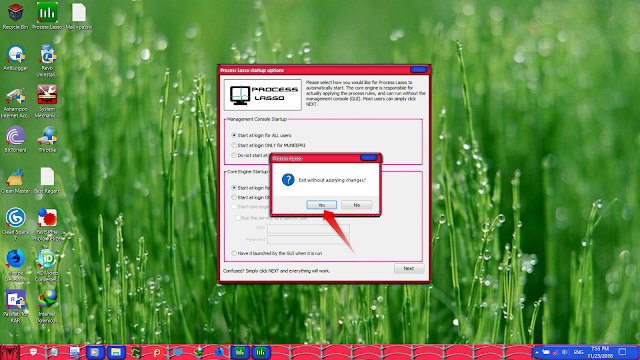Select the Internet Download Manager desktop icon

click(x=47, y=306)
